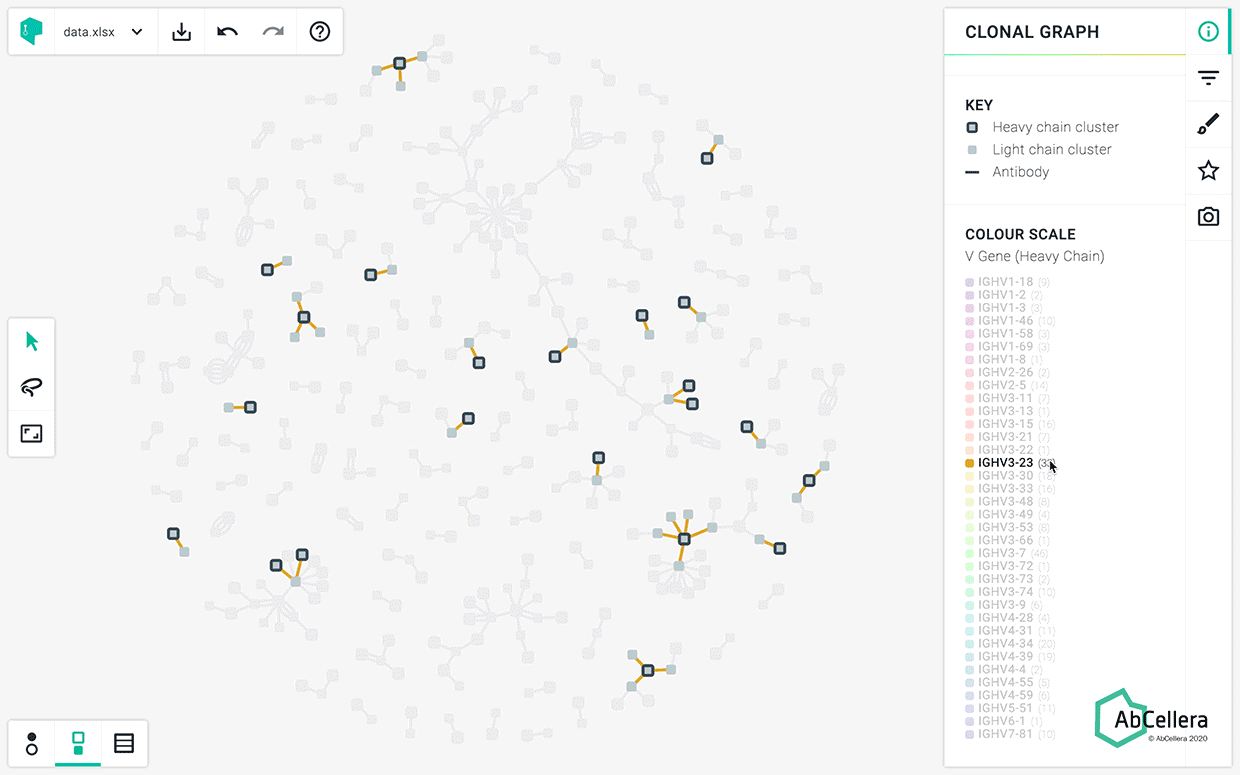The image size is (1240, 775).
Task: Open the help question mark icon
Action: pyautogui.click(x=320, y=32)
